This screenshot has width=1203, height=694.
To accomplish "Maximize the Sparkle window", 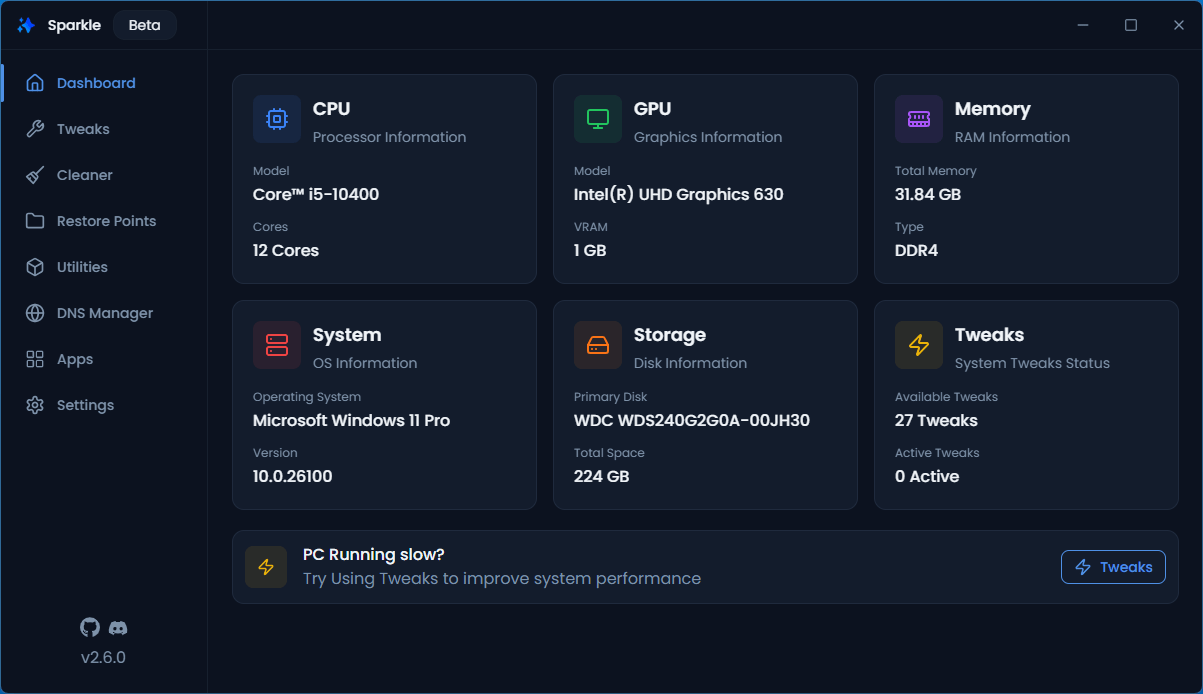I will pyautogui.click(x=1131, y=25).
